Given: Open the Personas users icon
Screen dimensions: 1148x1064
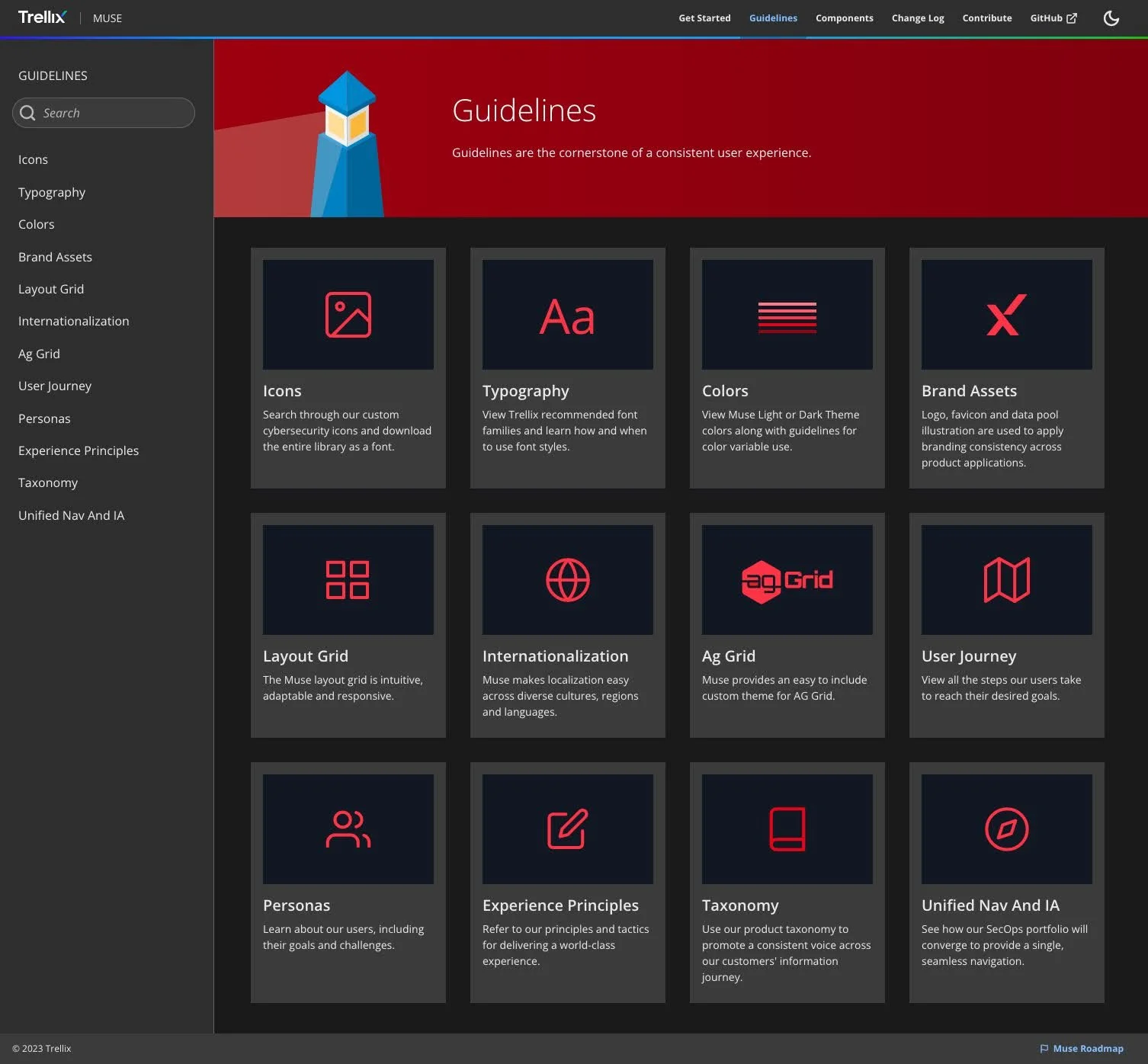Looking at the screenshot, I should [x=348, y=829].
